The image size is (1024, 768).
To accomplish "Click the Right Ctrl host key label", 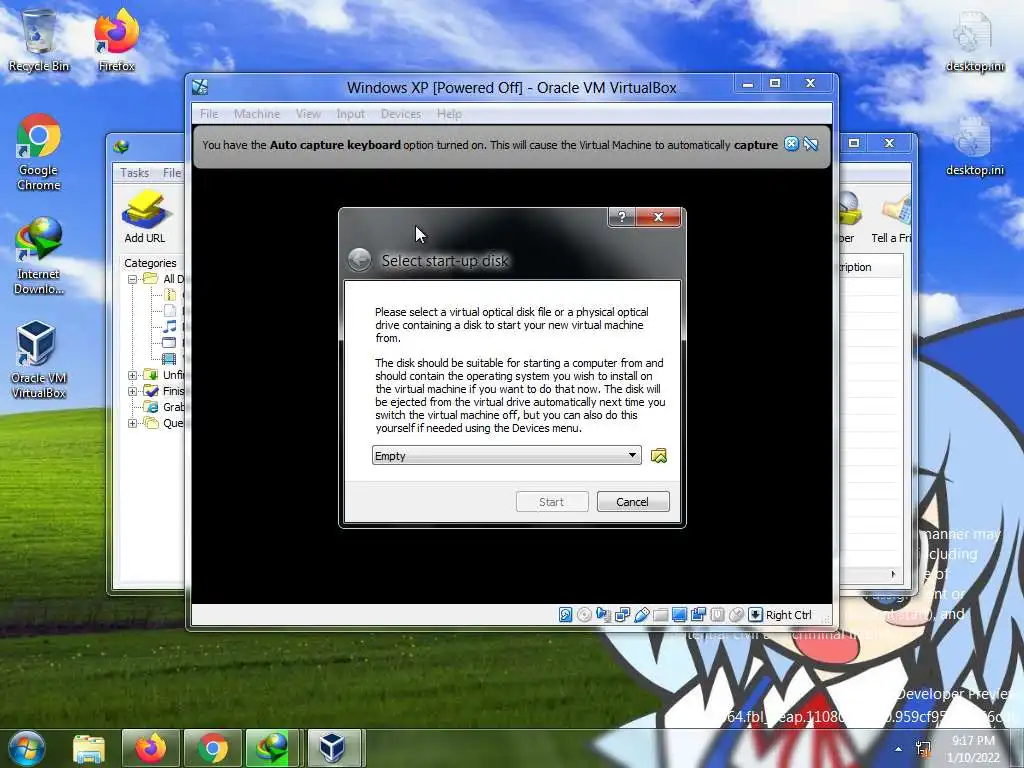I will [x=788, y=615].
